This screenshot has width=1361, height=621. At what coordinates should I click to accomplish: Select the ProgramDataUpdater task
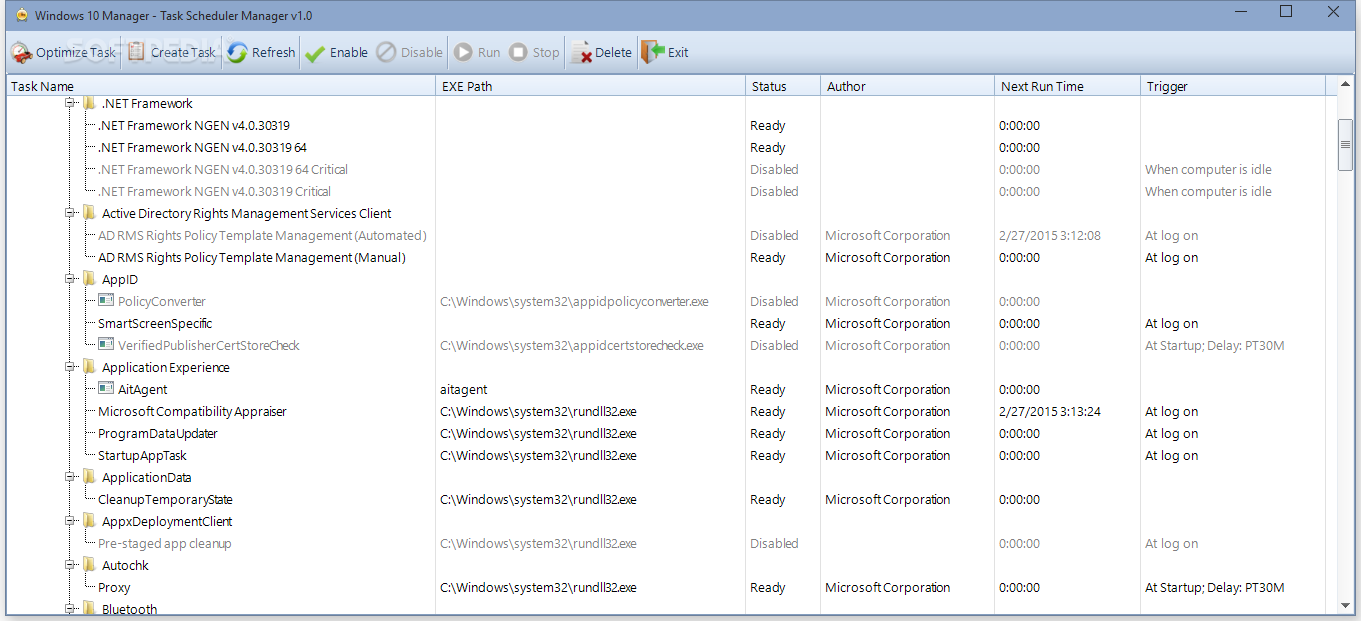point(158,433)
